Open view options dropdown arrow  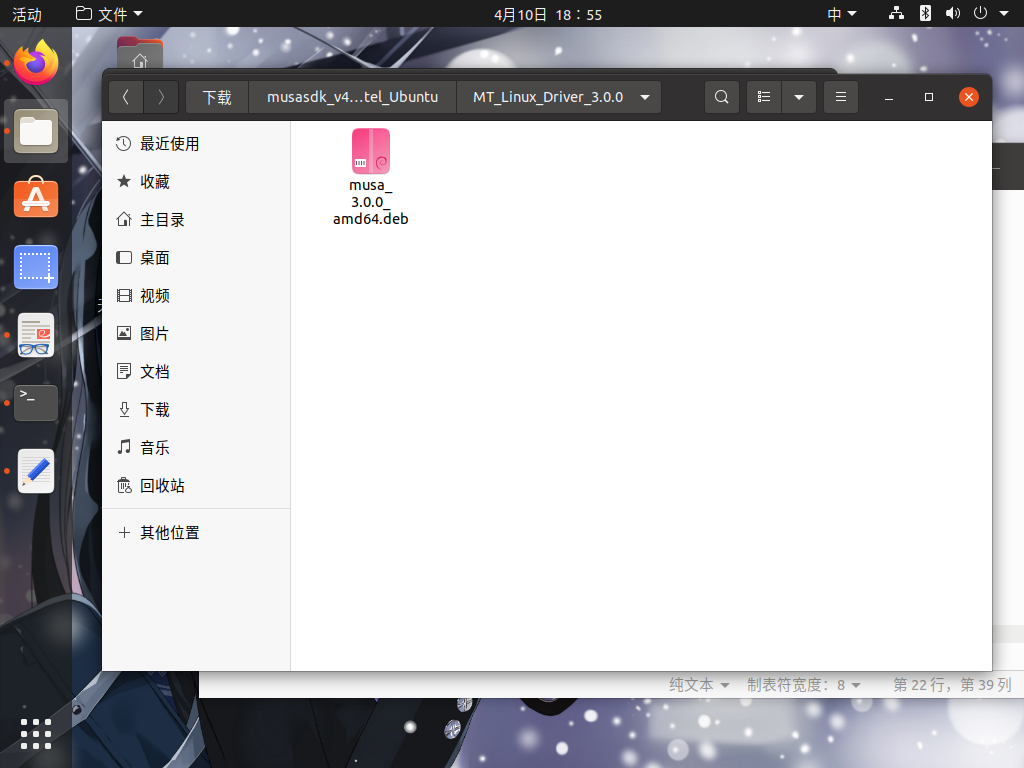[x=798, y=97]
